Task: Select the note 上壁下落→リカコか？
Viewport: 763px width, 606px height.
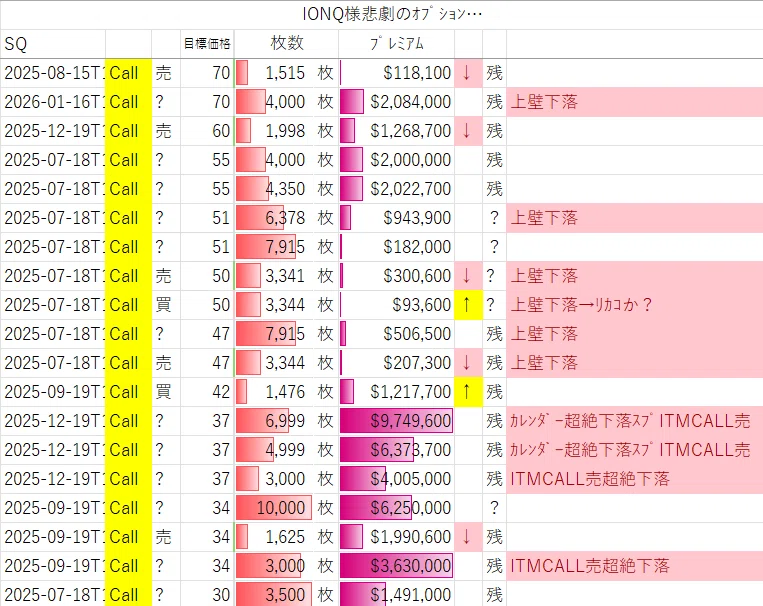Action: click(635, 305)
